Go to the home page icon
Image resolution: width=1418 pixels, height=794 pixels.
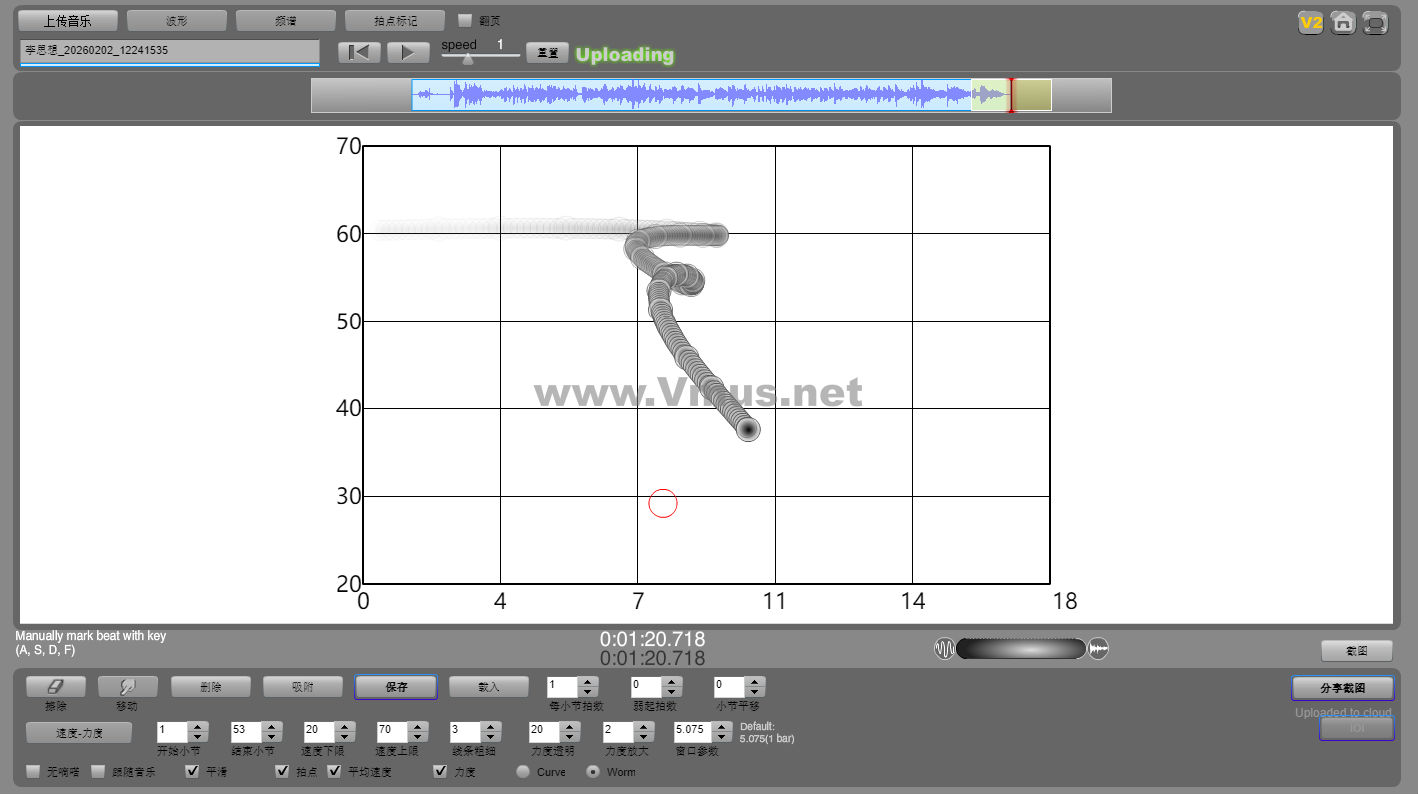(x=1343, y=23)
